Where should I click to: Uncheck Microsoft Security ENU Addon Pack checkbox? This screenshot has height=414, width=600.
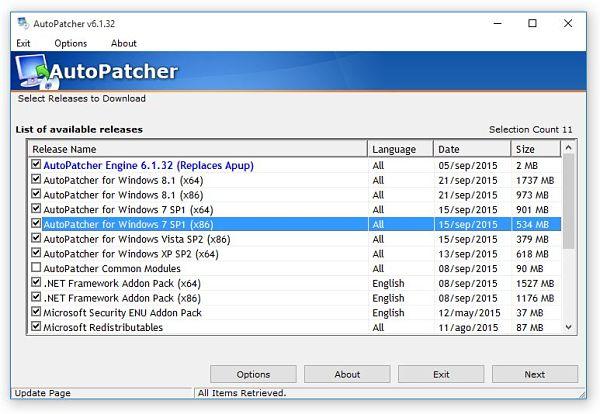(36, 312)
